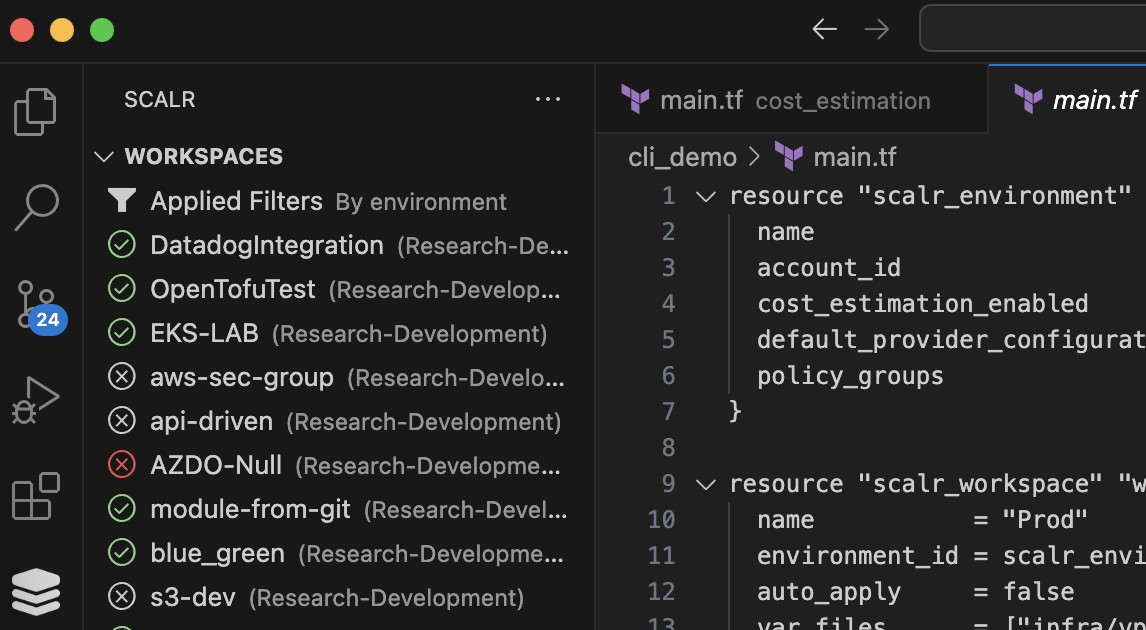The image size is (1146, 630).
Task: Open the Run and Debug view
Action: pyautogui.click(x=35, y=401)
